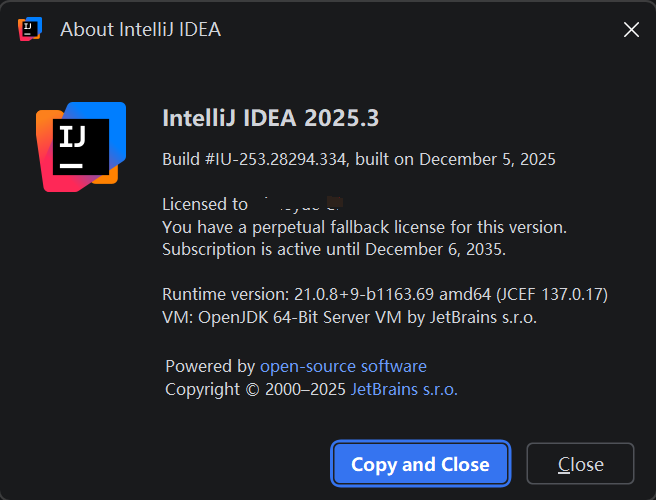Screen dimensions: 656x500
Task: Click the large IntelliJ IDEA IJ logo
Action: tap(81, 147)
